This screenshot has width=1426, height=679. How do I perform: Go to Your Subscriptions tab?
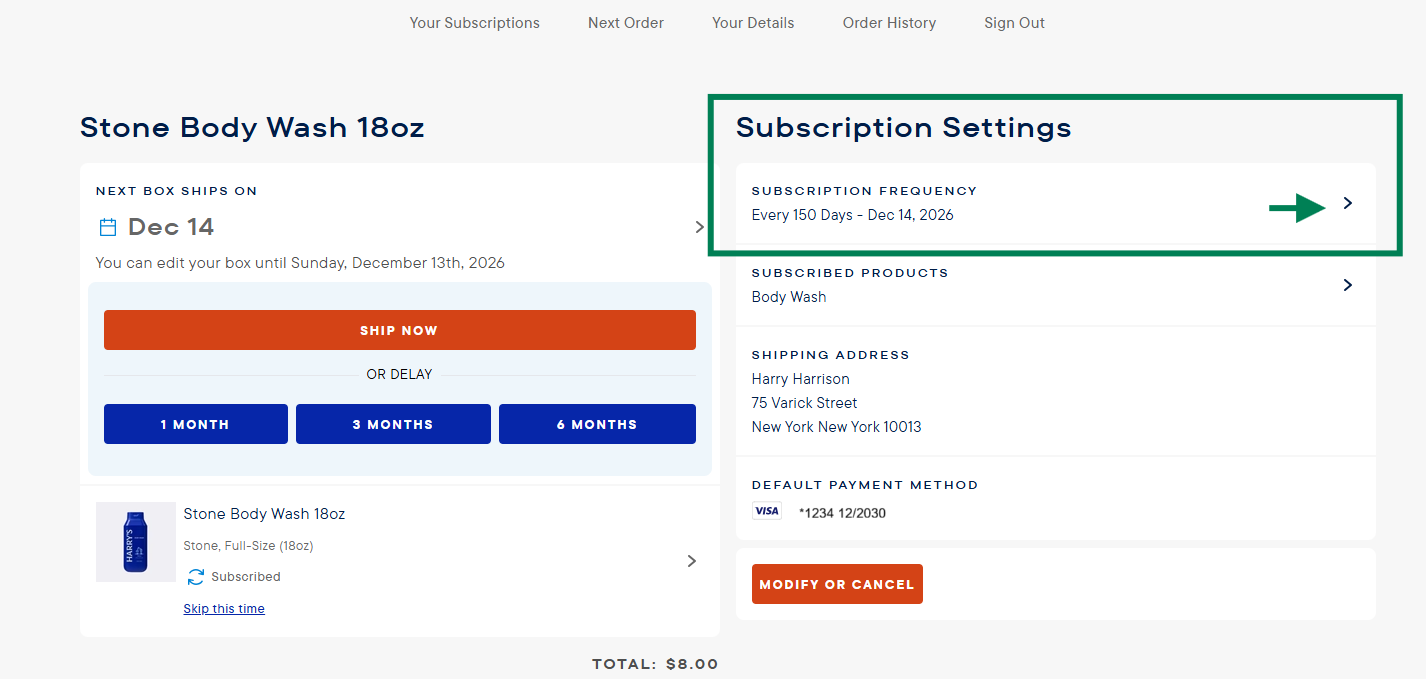click(474, 23)
